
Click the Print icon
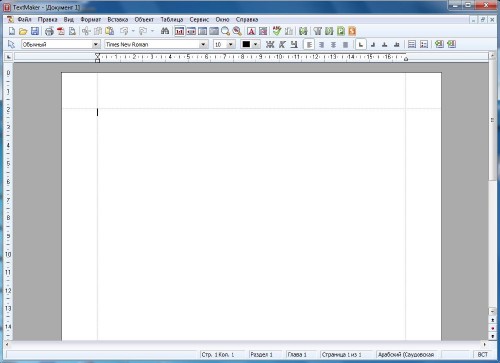(49, 31)
